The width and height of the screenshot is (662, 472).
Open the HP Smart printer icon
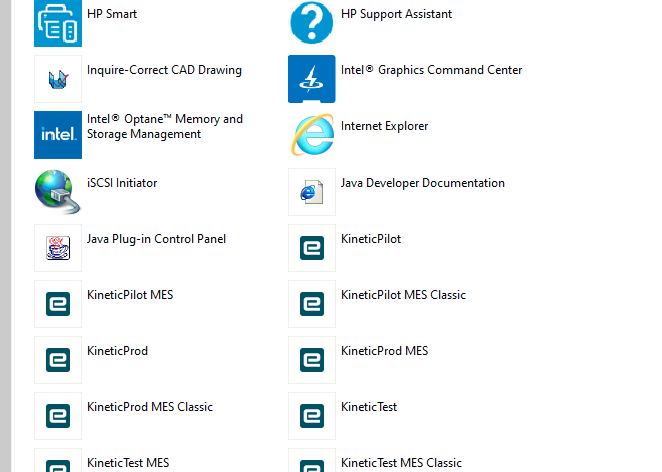tap(58, 23)
